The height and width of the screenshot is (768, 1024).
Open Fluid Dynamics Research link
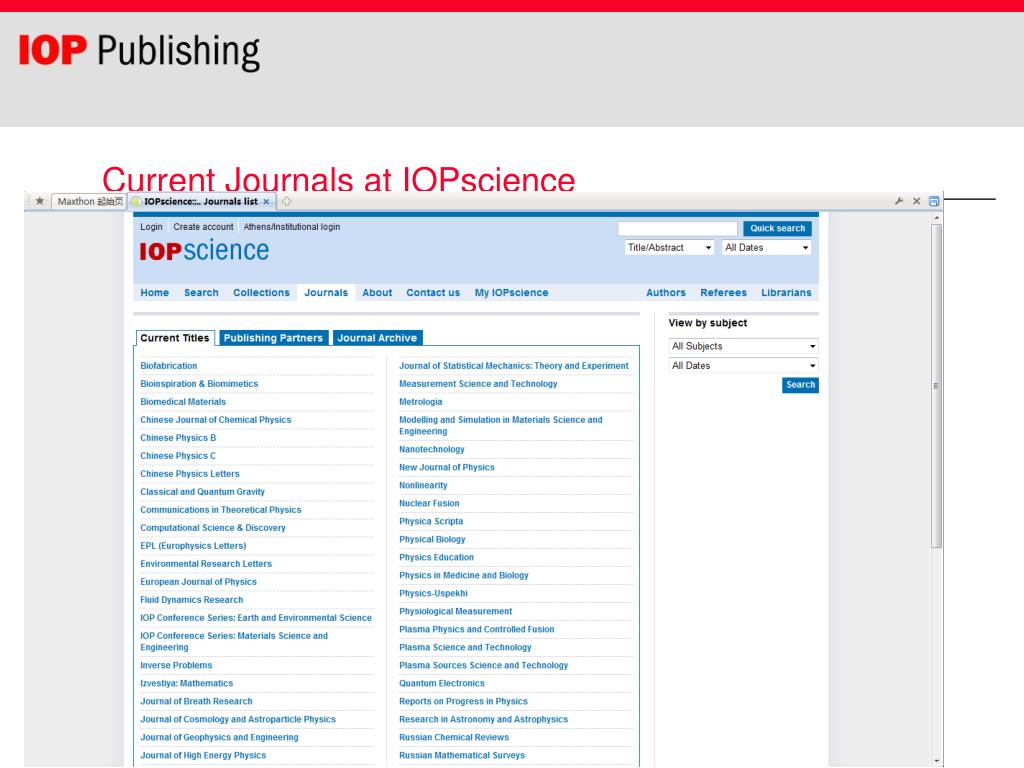pos(191,600)
